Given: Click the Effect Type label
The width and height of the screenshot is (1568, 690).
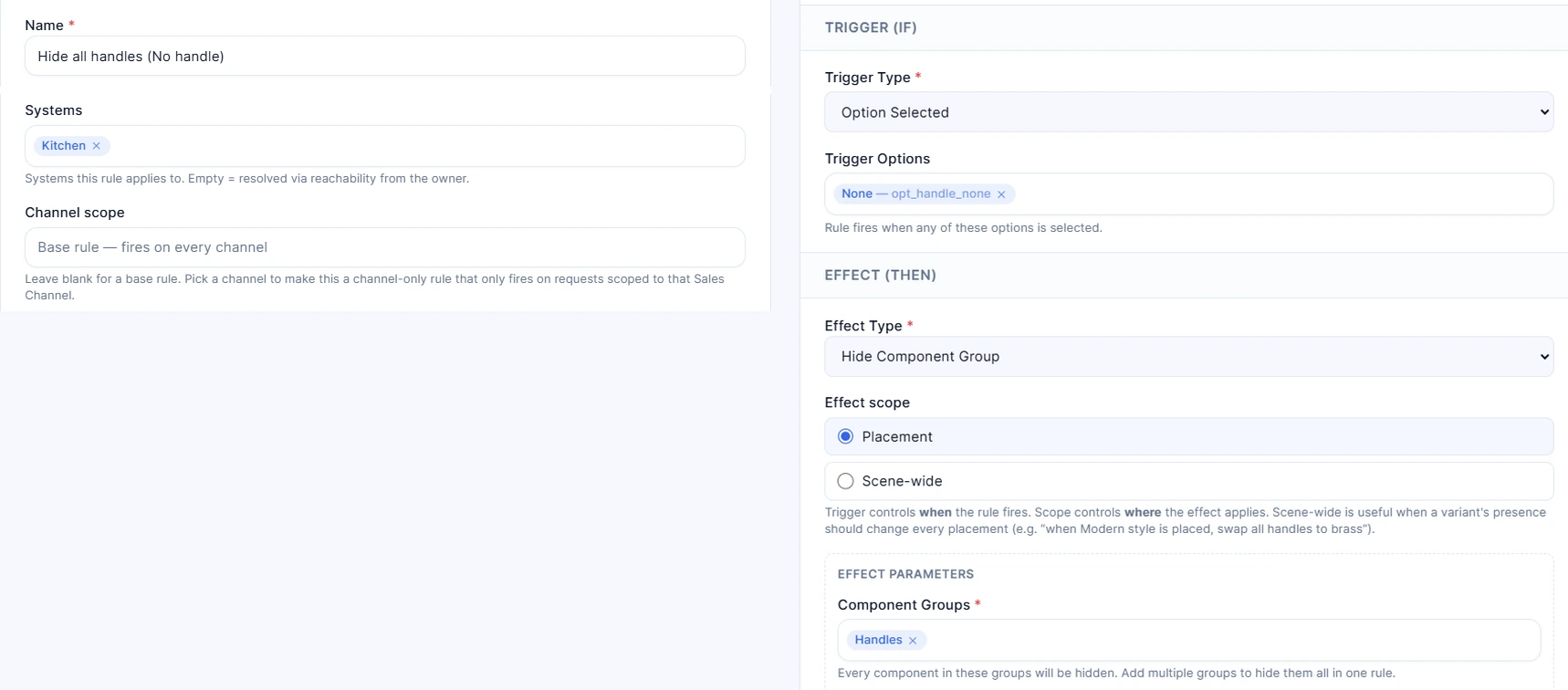Looking at the screenshot, I should (x=862, y=326).
